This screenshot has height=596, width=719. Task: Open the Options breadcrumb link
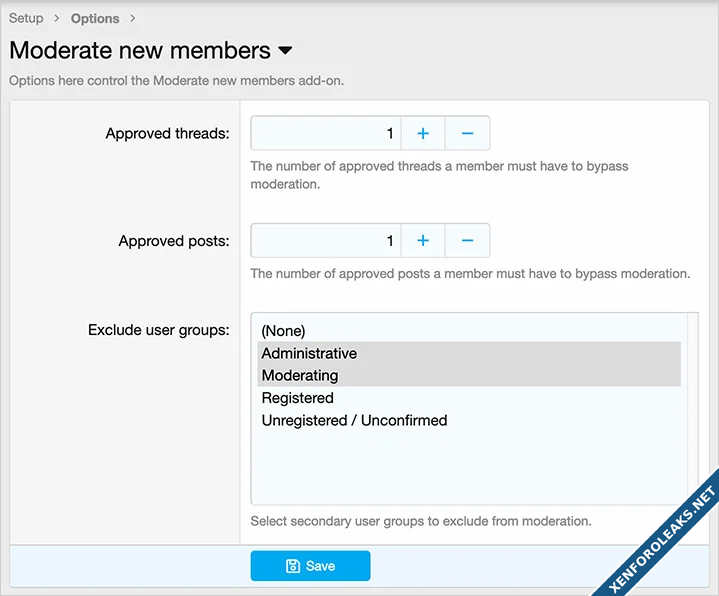[x=95, y=18]
